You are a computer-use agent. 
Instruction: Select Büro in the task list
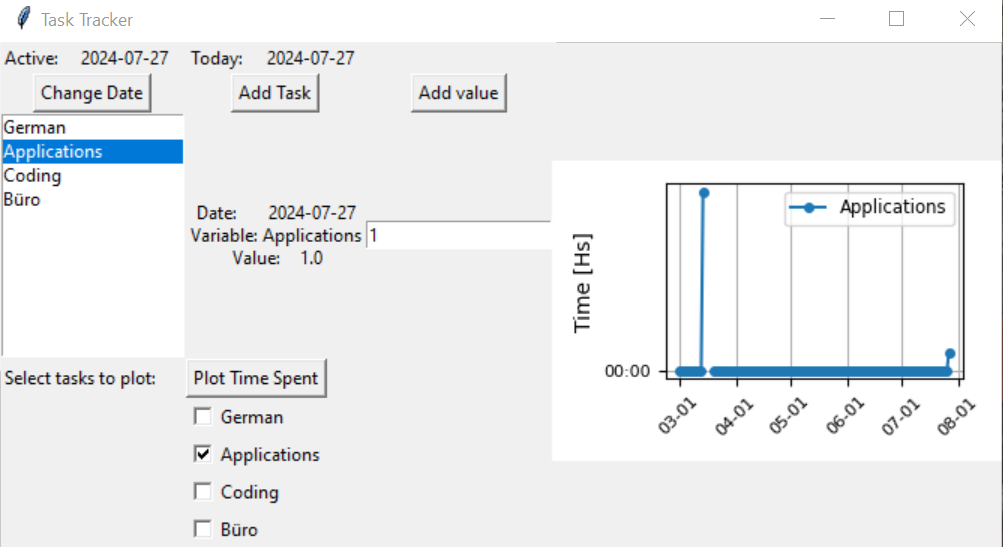tap(93, 200)
